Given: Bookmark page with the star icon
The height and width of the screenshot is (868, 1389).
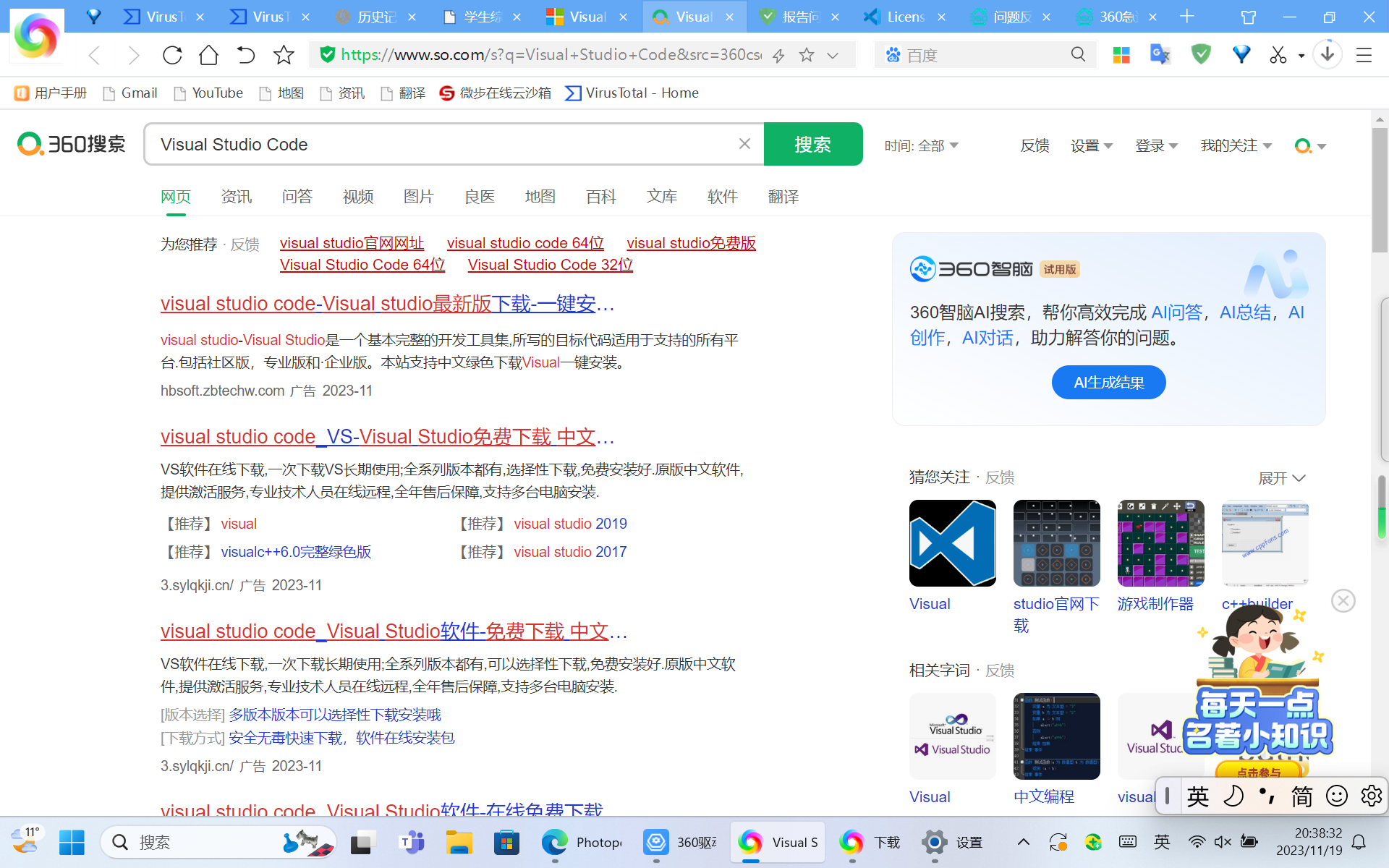Looking at the screenshot, I should (x=284, y=55).
